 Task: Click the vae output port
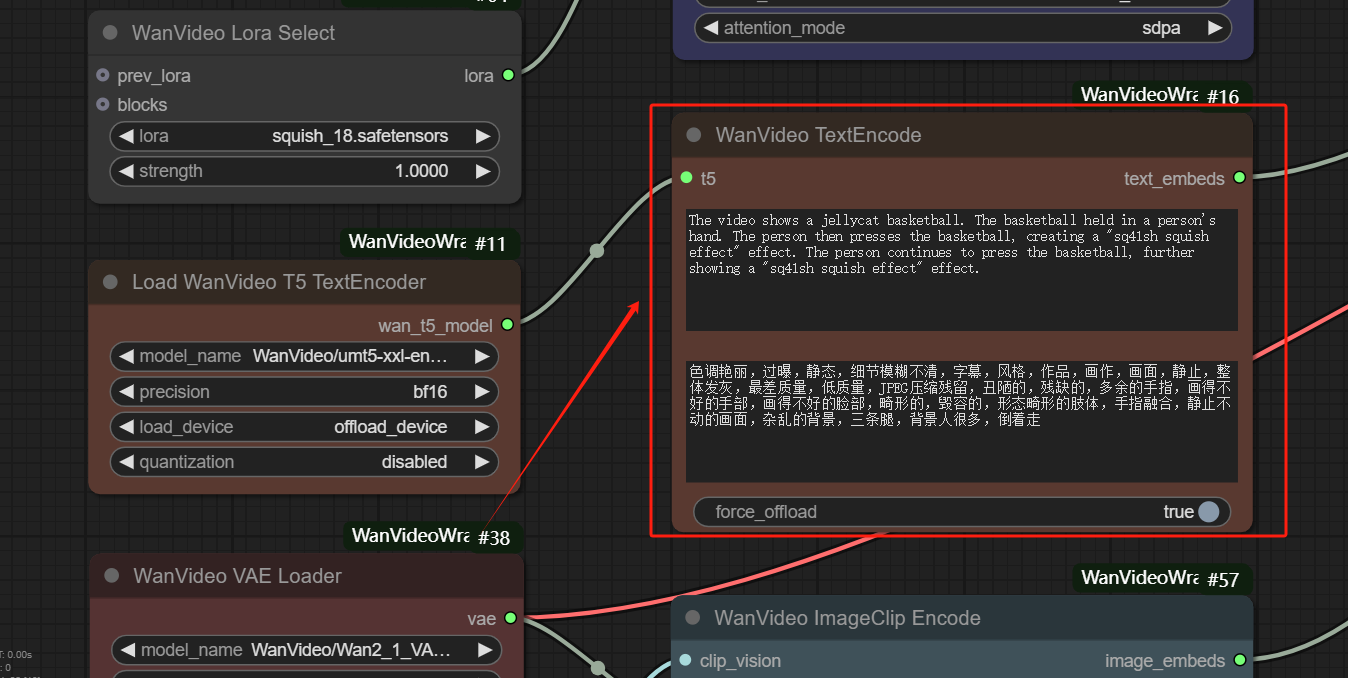[510, 618]
